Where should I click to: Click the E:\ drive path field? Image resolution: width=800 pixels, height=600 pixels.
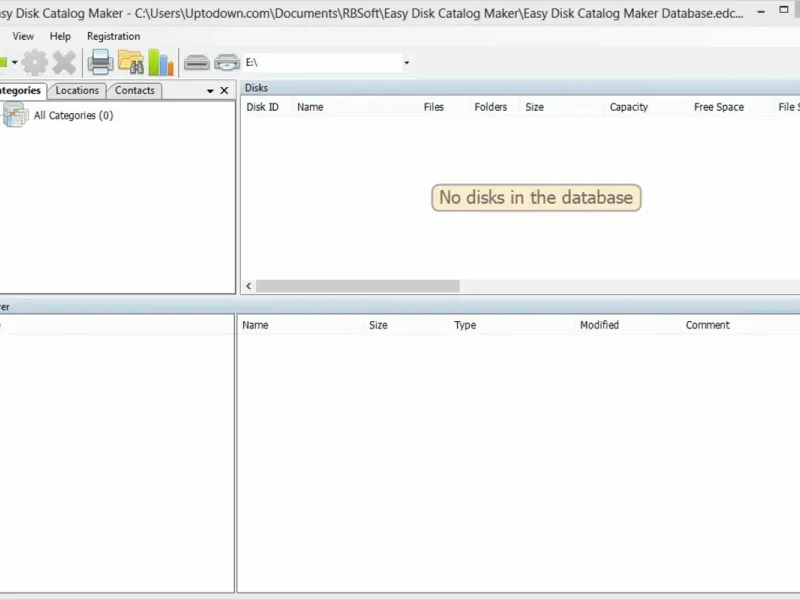[x=322, y=62]
